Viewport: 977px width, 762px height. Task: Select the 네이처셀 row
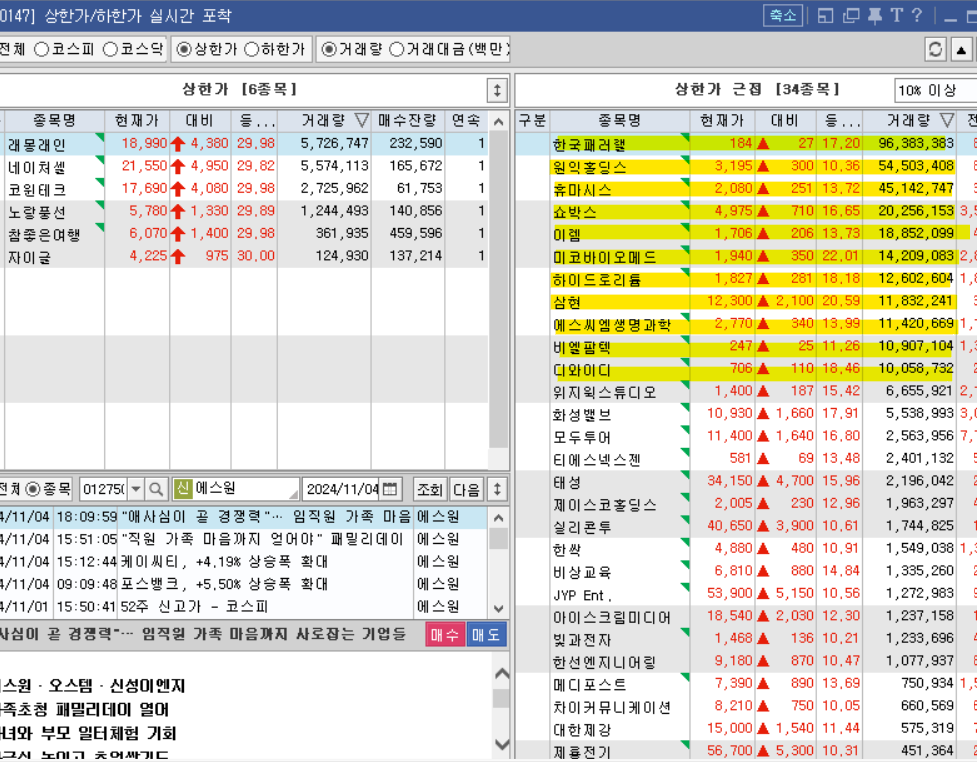click(244, 166)
